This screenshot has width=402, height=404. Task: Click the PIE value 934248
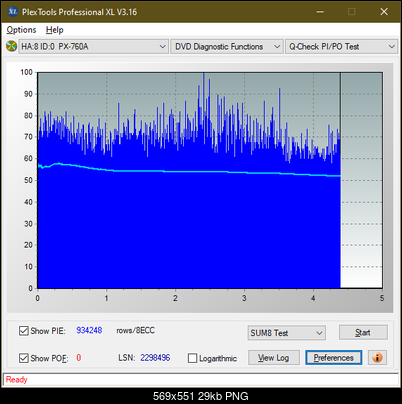89,330
